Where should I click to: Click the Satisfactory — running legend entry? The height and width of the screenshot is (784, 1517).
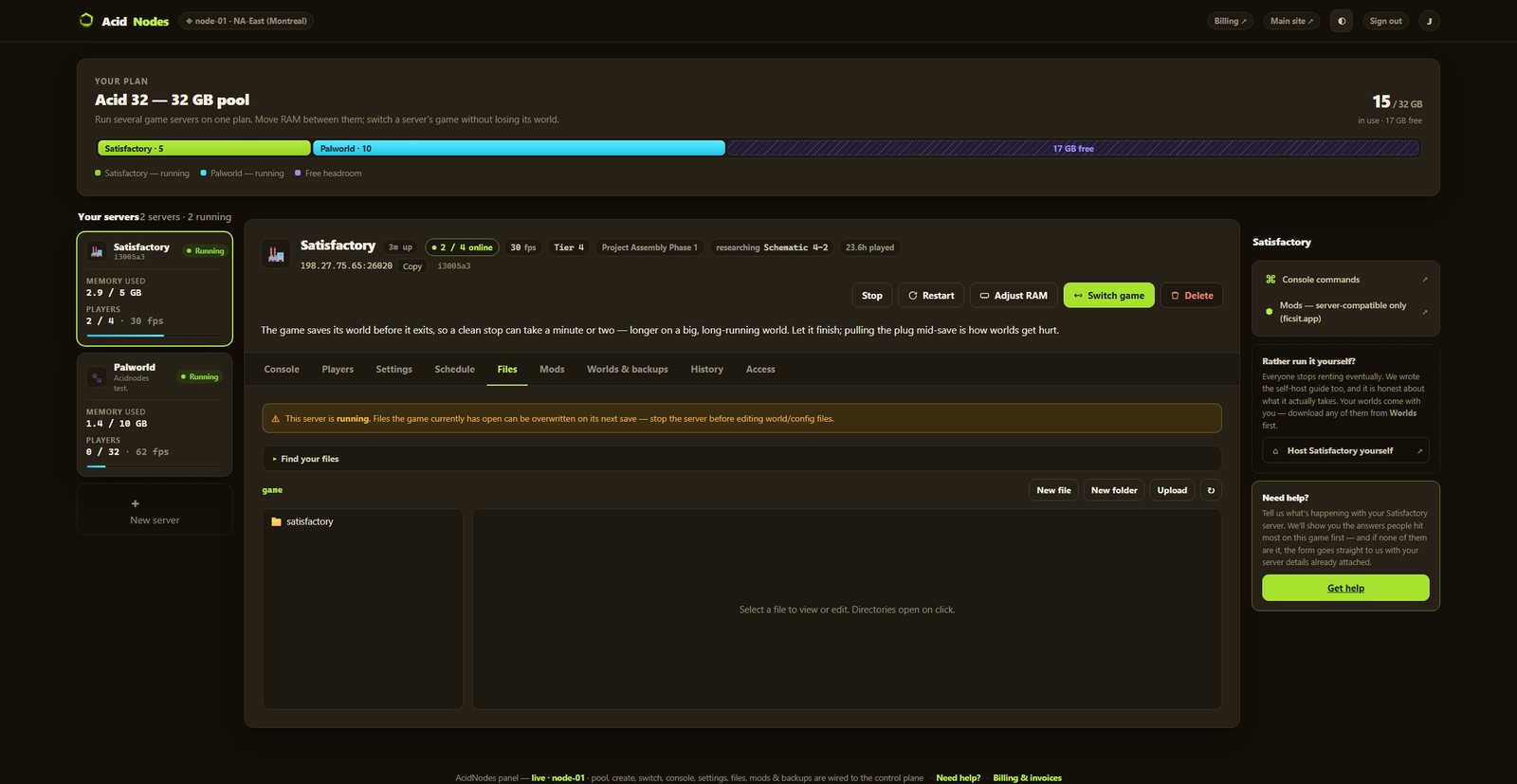(142, 173)
